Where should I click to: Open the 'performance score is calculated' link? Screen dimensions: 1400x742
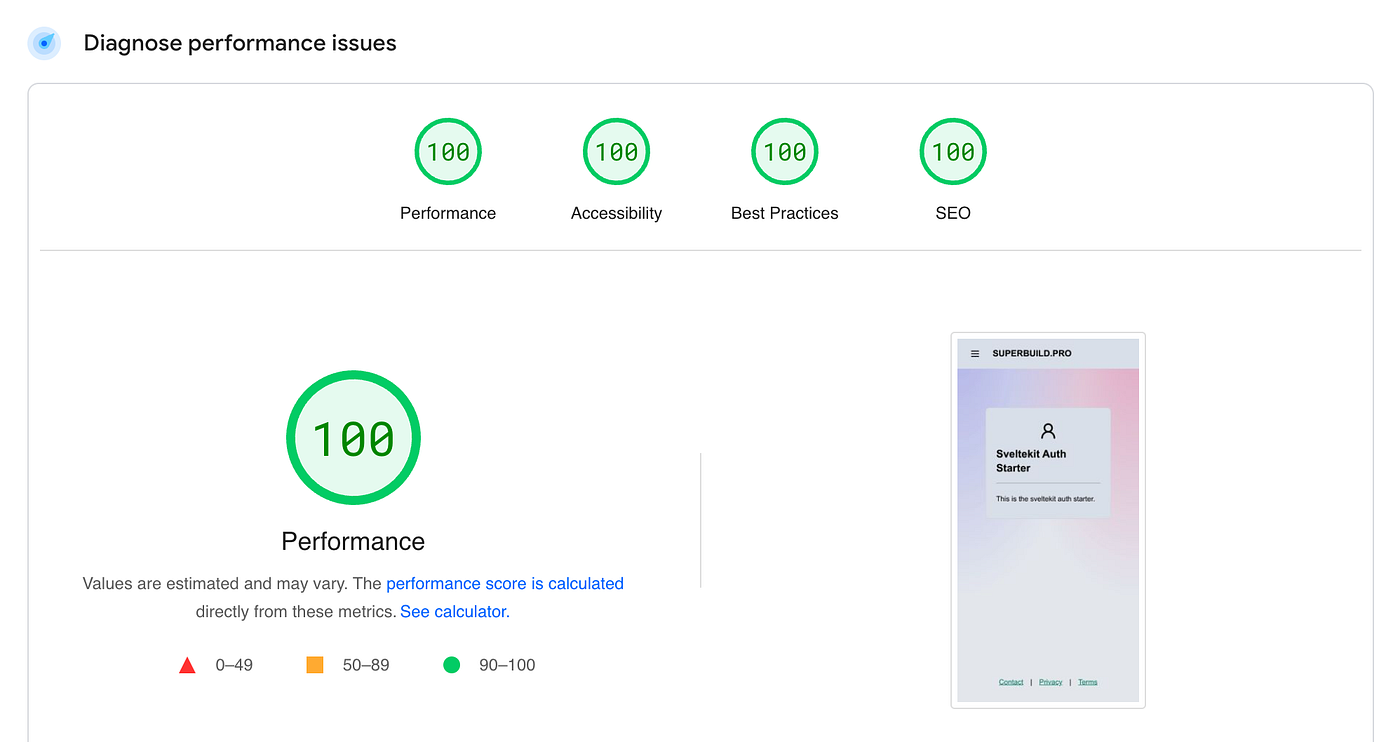[505, 583]
